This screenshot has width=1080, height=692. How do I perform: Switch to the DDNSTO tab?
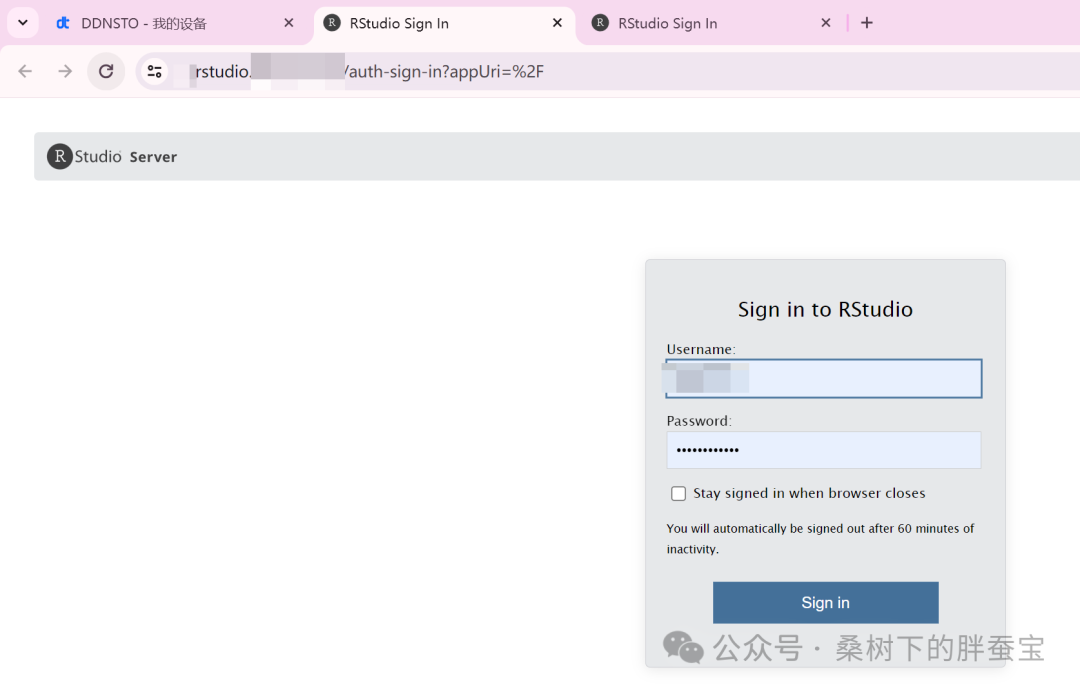(176, 23)
